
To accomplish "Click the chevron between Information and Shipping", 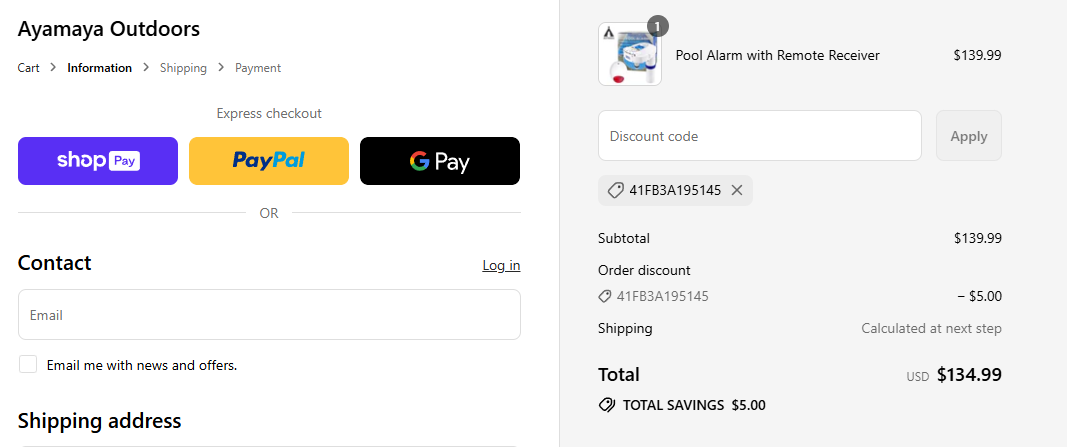I will 146,67.
